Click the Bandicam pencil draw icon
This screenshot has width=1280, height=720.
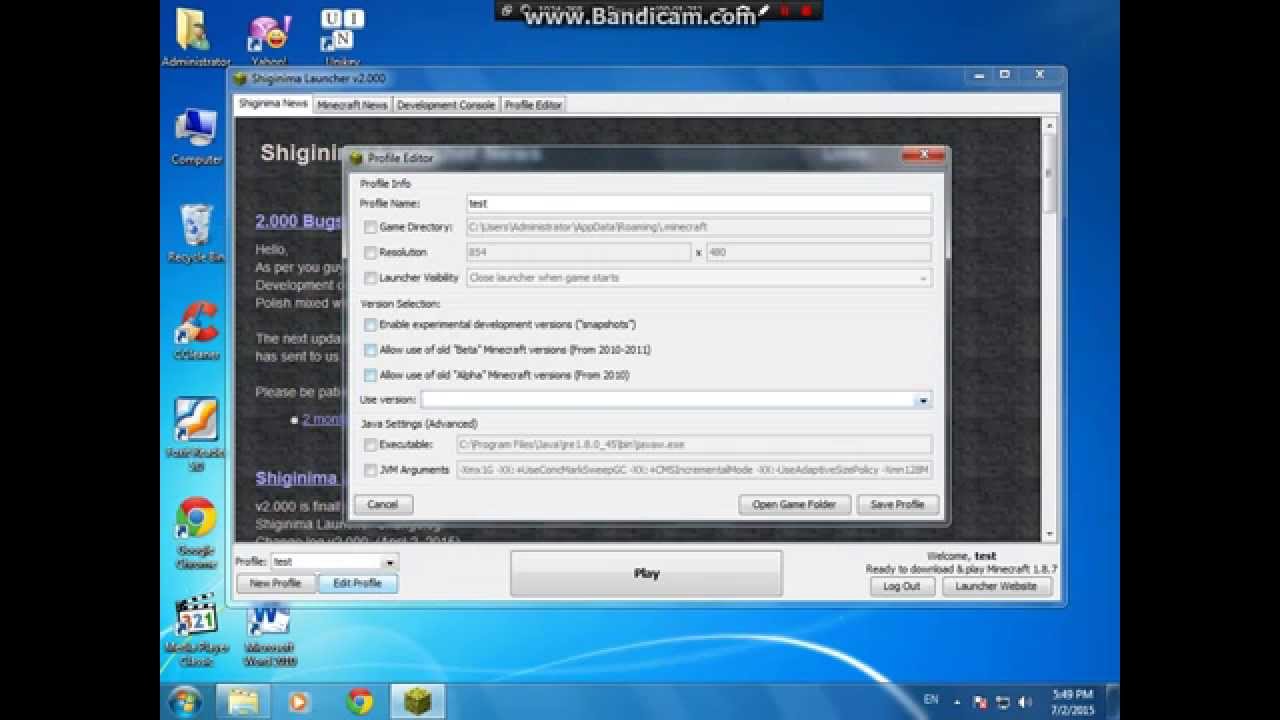click(765, 11)
